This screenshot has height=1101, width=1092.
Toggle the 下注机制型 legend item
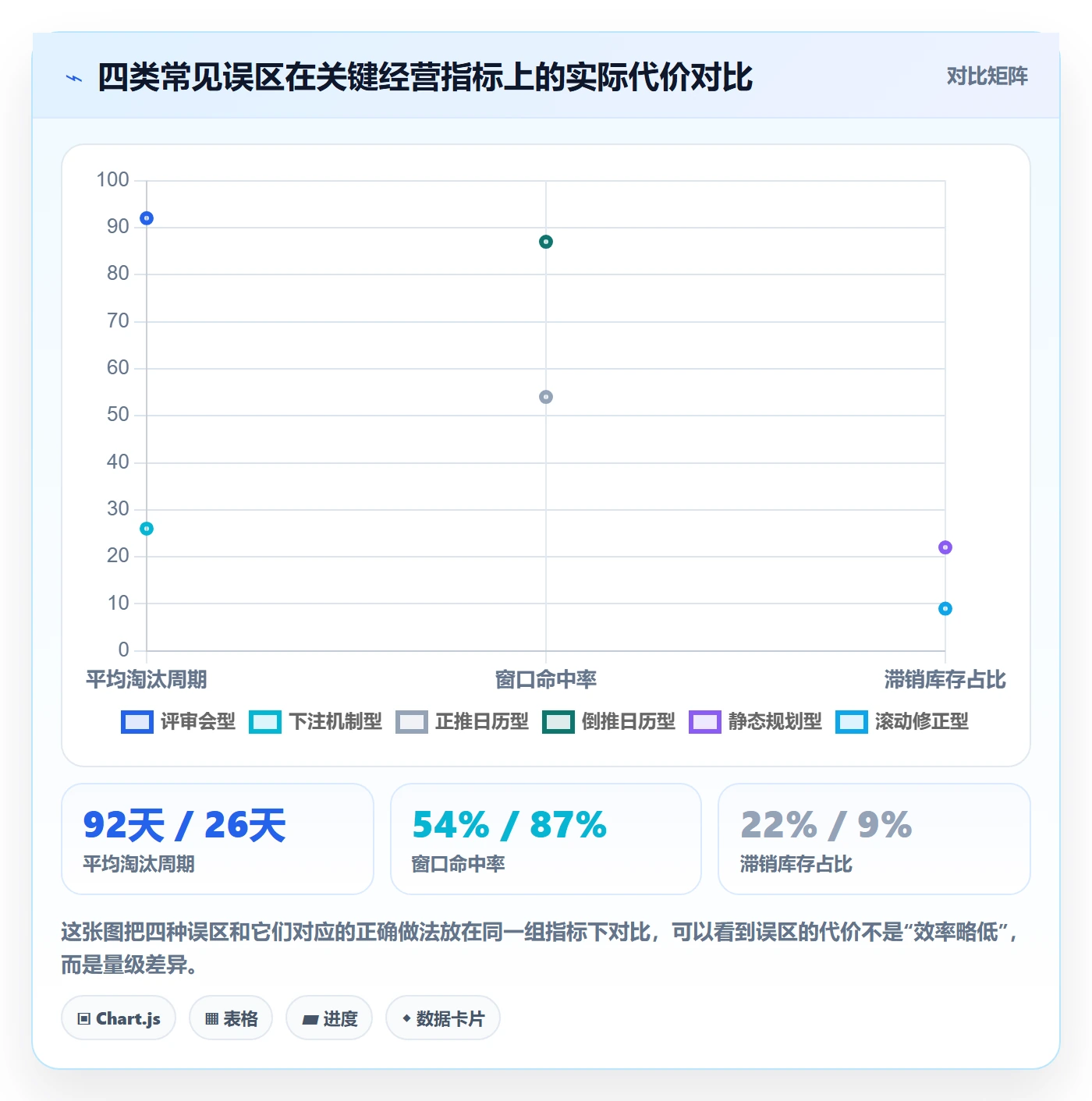(x=316, y=721)
